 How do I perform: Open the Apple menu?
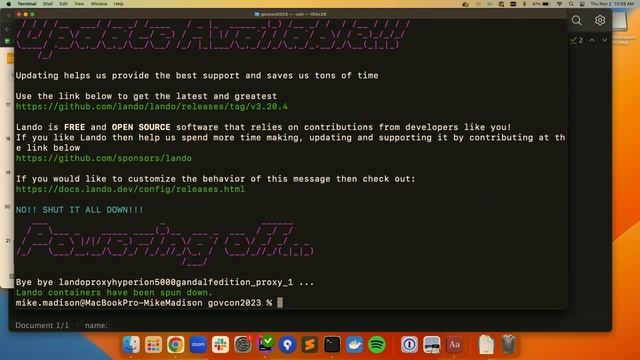coord(9,4)
